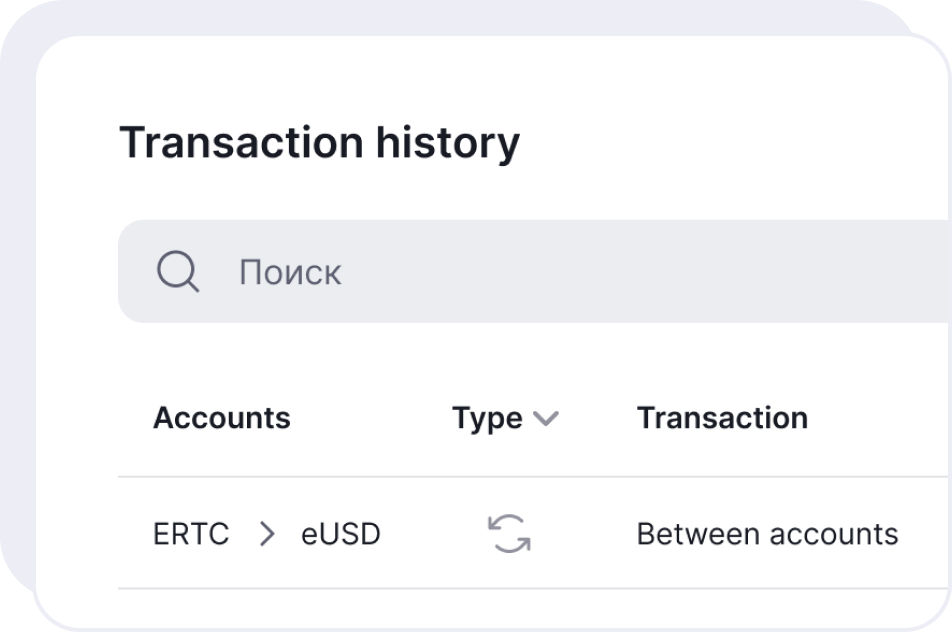Click blank space between Accounts and Type headers
Image resolution: width=952 pixels, height=632 pixels.
click(x=370, y=418)
